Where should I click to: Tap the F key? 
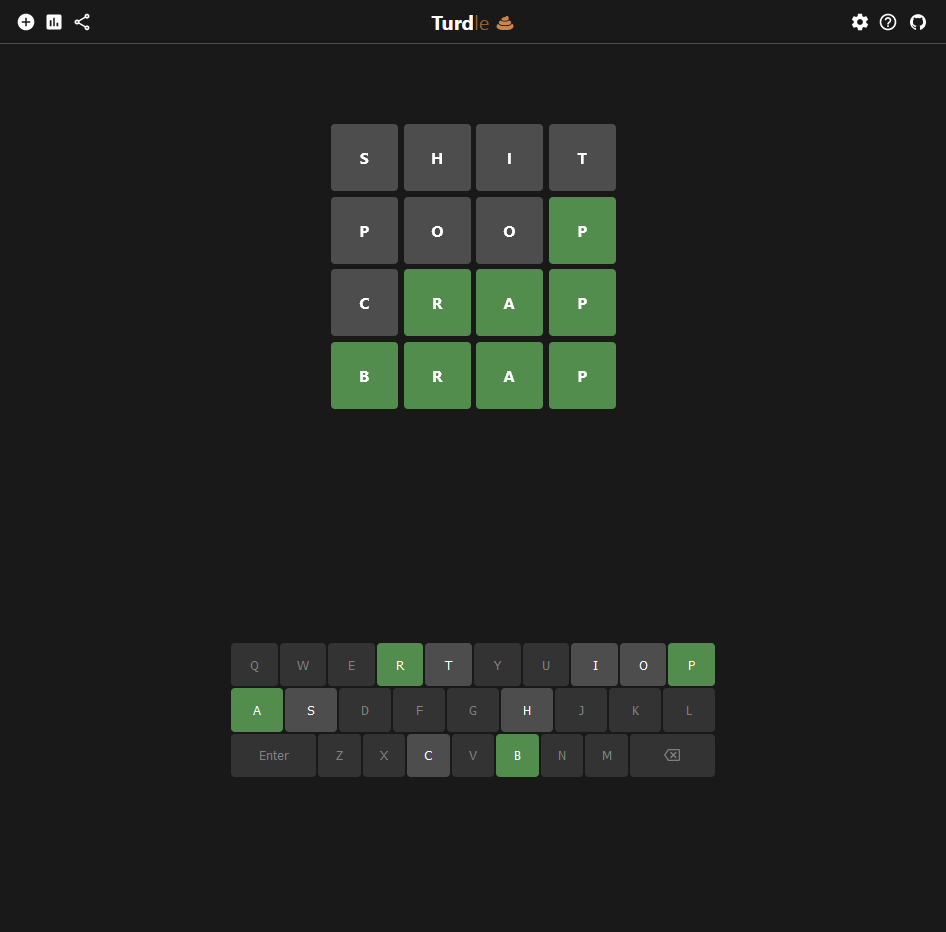[x=419, y=710]
